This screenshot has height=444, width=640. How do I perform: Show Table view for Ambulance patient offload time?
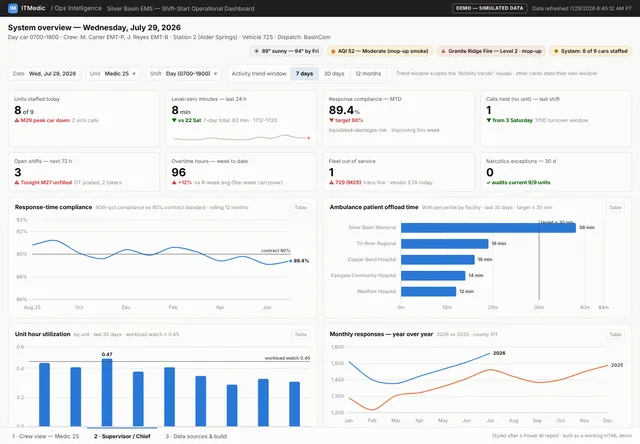(615, 207)
